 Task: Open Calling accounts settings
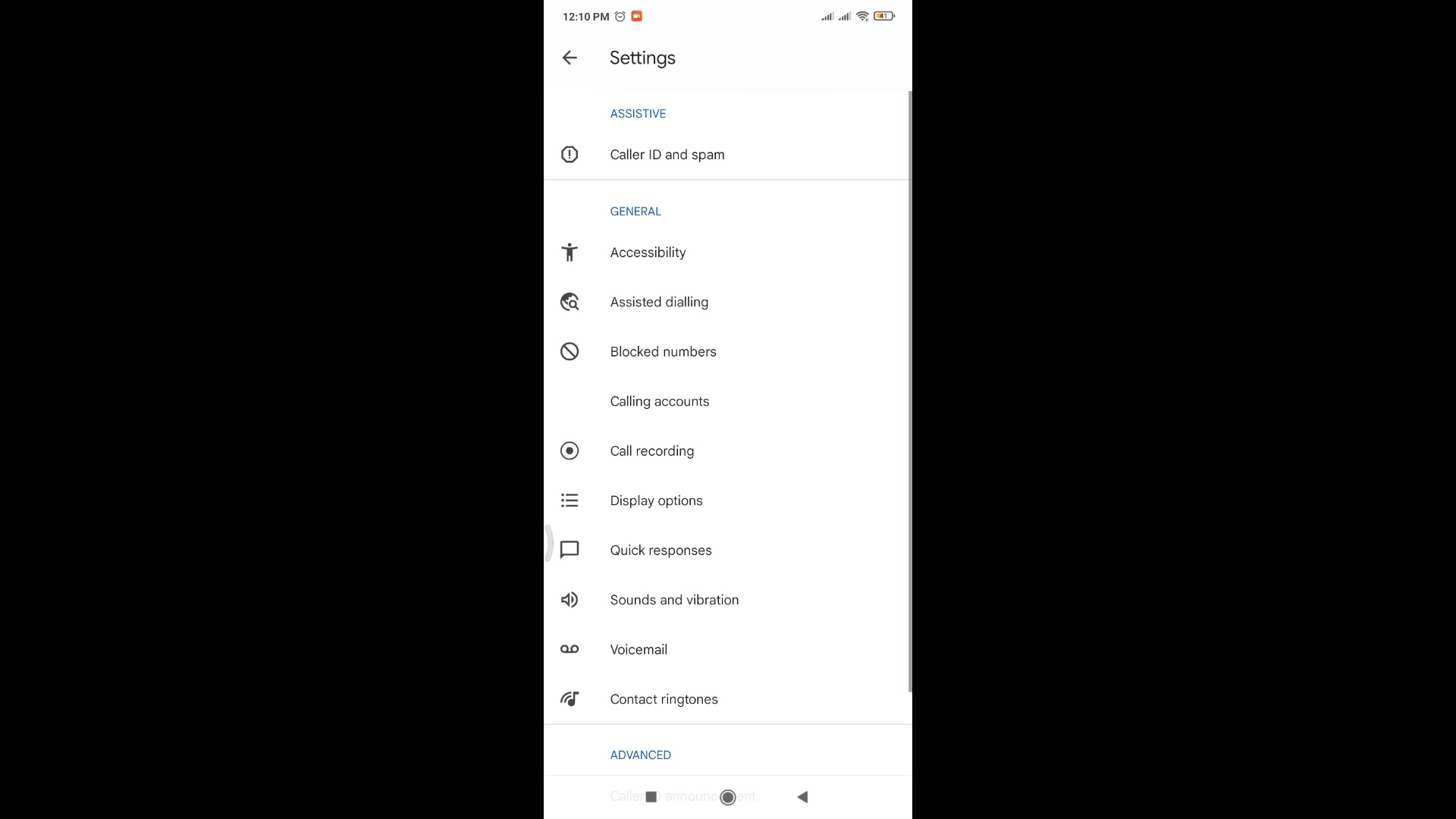tap(728, 401)
